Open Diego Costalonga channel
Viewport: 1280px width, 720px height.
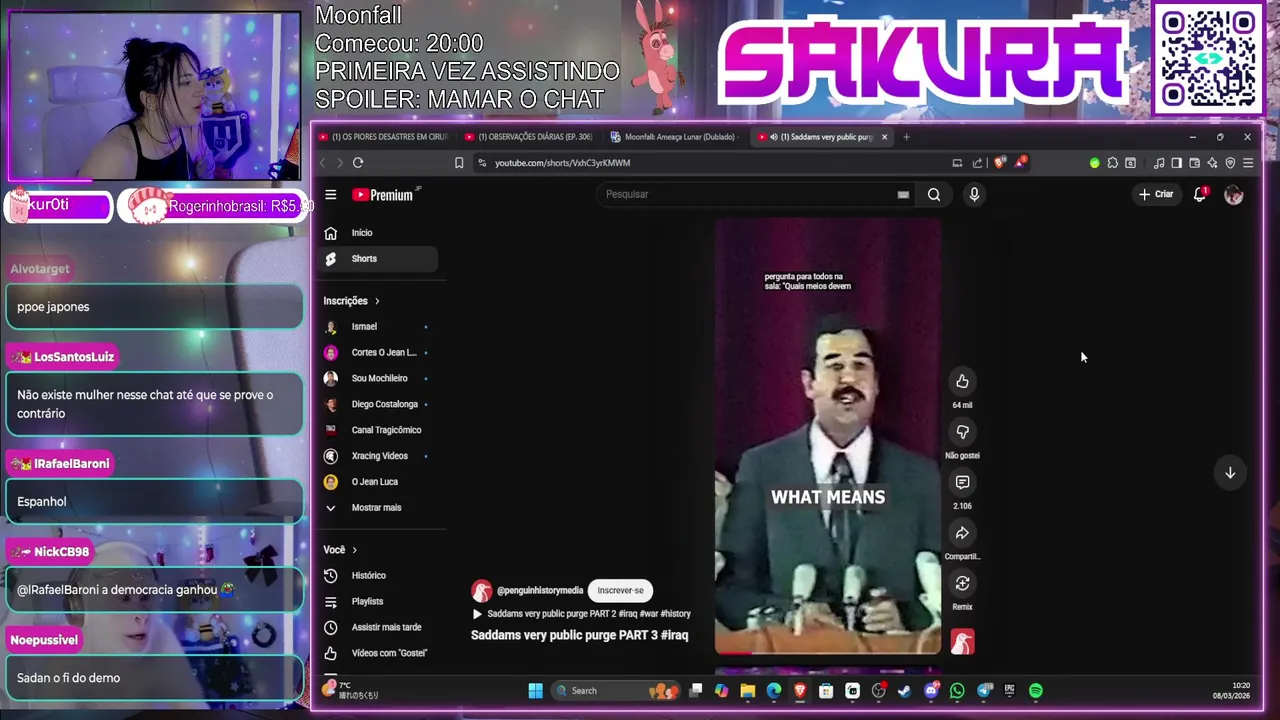point(380,405)
